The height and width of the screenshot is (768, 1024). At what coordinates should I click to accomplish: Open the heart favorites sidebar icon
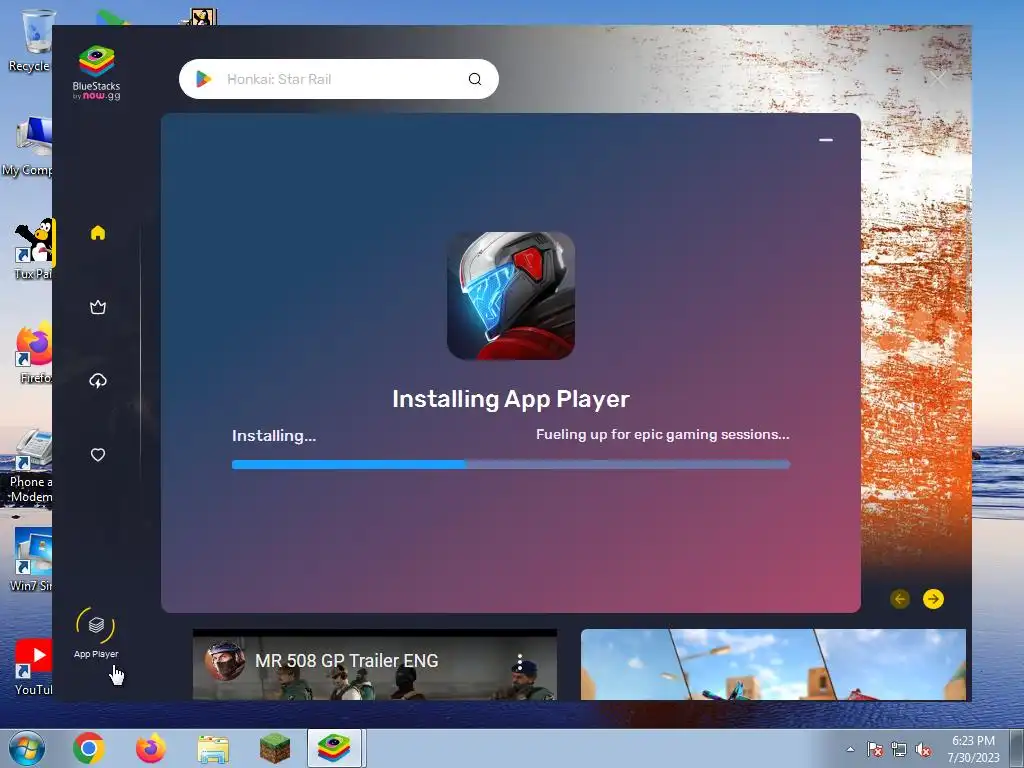98,455
